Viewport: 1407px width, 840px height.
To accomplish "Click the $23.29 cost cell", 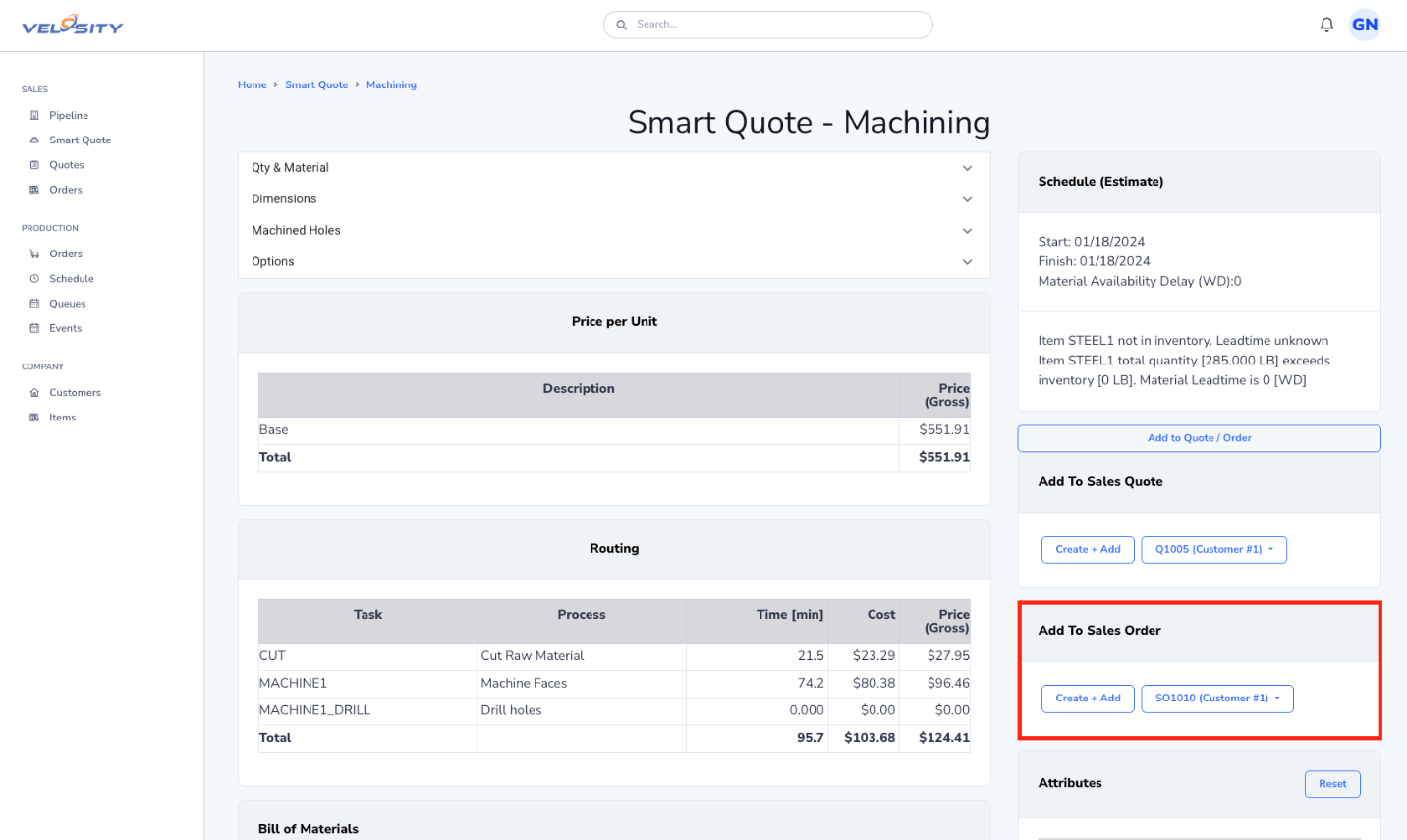I will 864,656.
